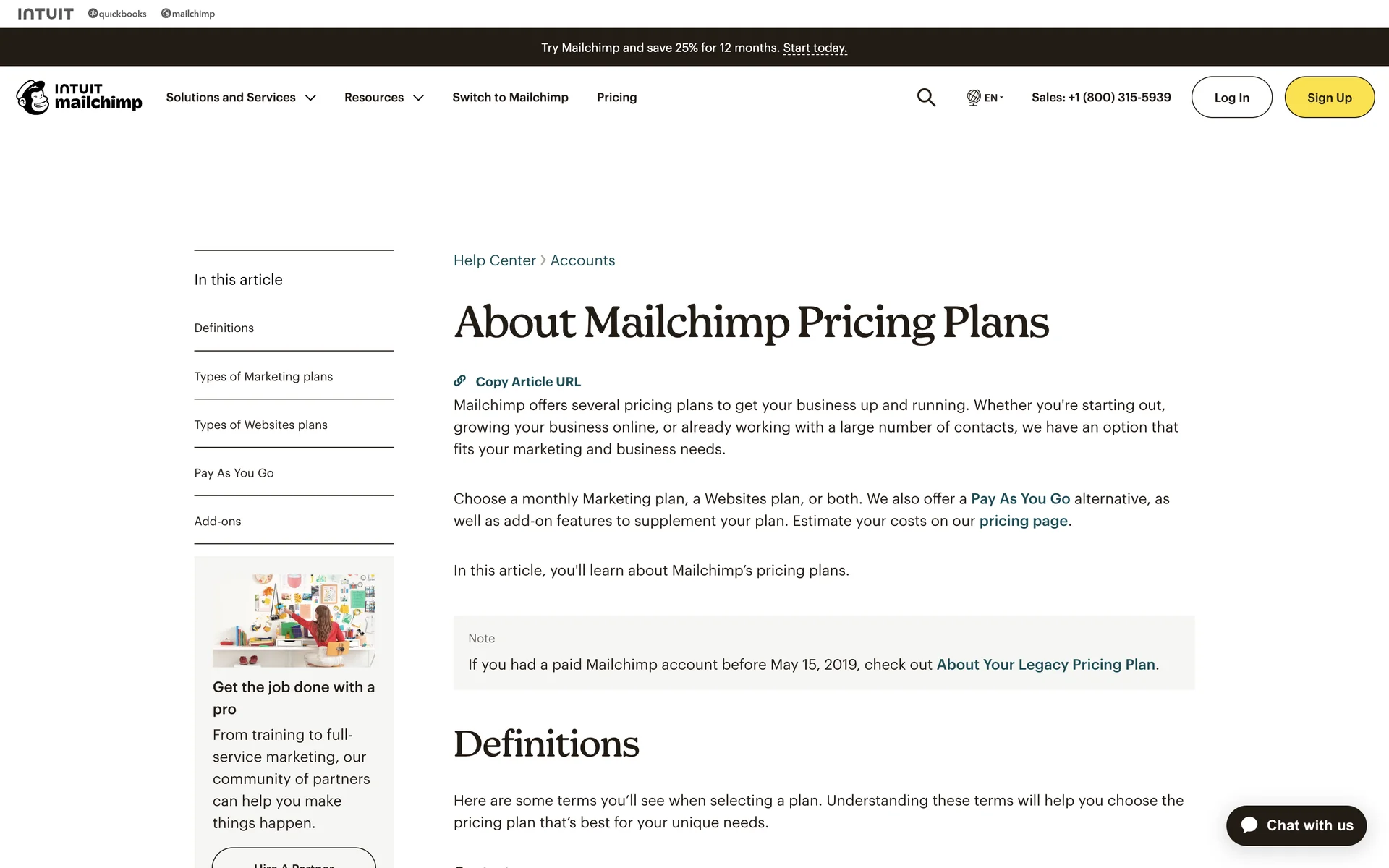1389x868 pixels.
Task: Jump to Types of Marketing plans section
Action: click(263, 376)
